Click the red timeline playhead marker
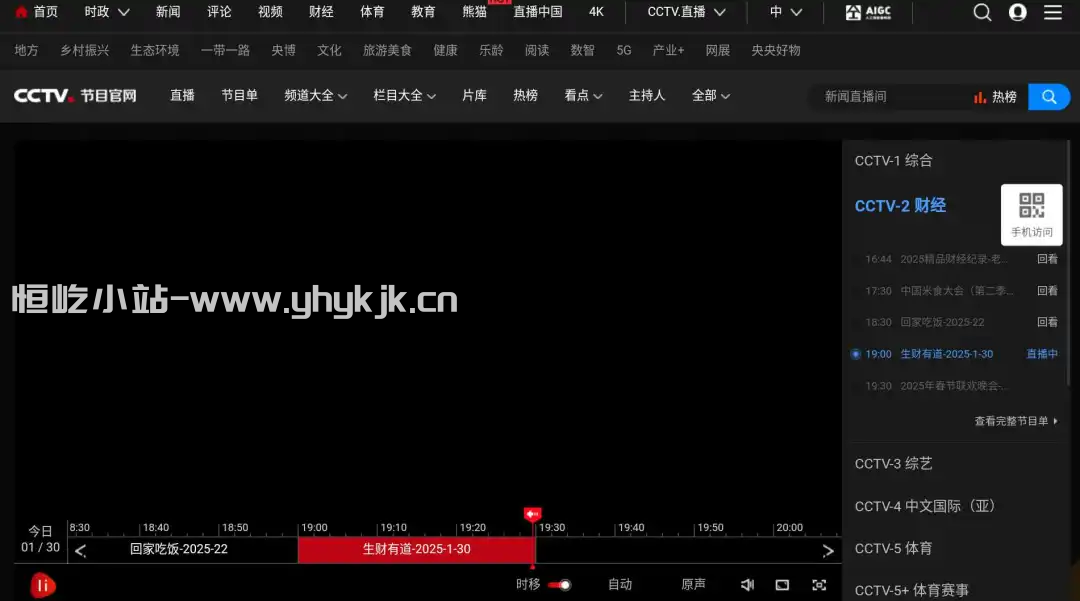 pyautogui.click(x=532, y=514)
